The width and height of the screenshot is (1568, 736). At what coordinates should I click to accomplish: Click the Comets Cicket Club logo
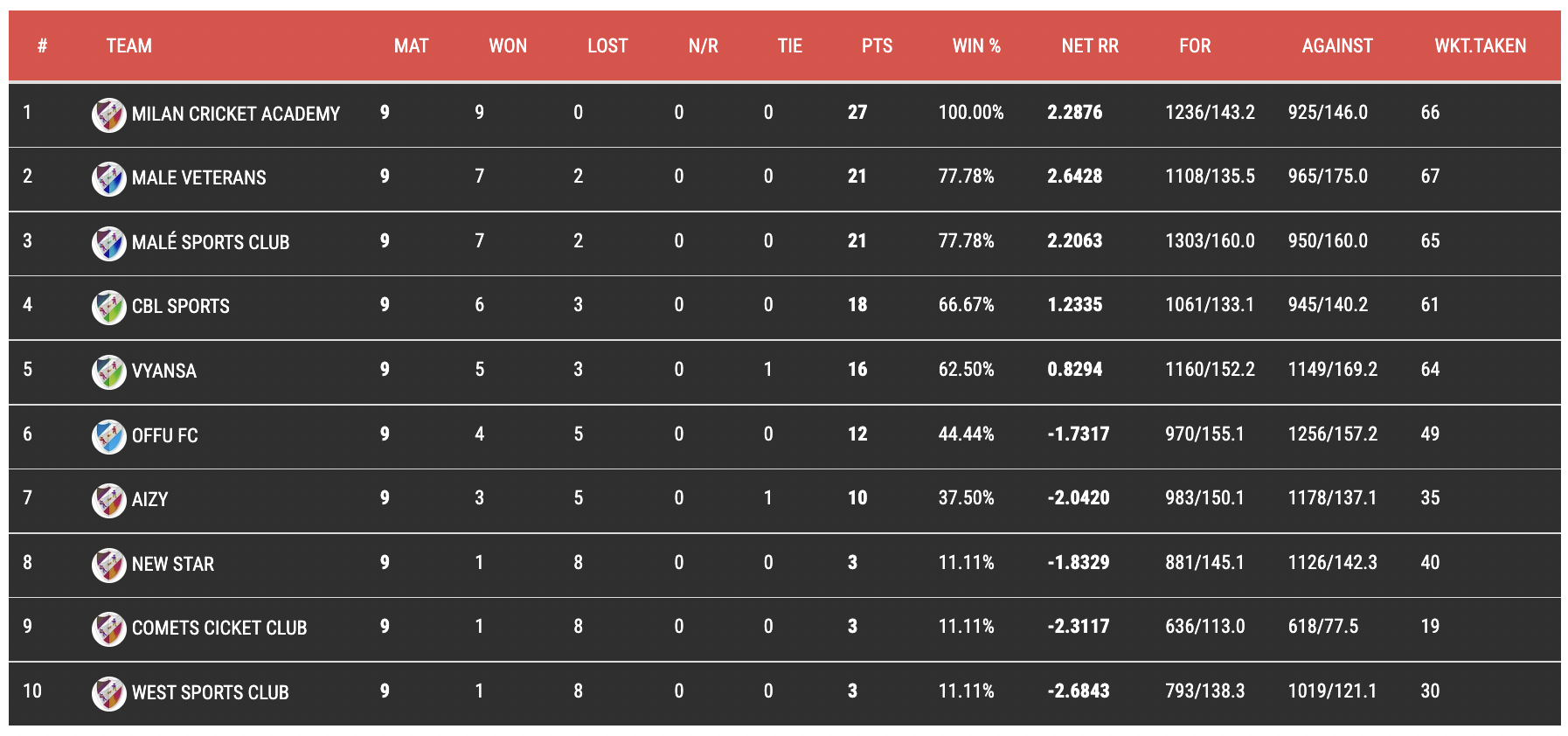pyautogui.click(x=109, y=628)
